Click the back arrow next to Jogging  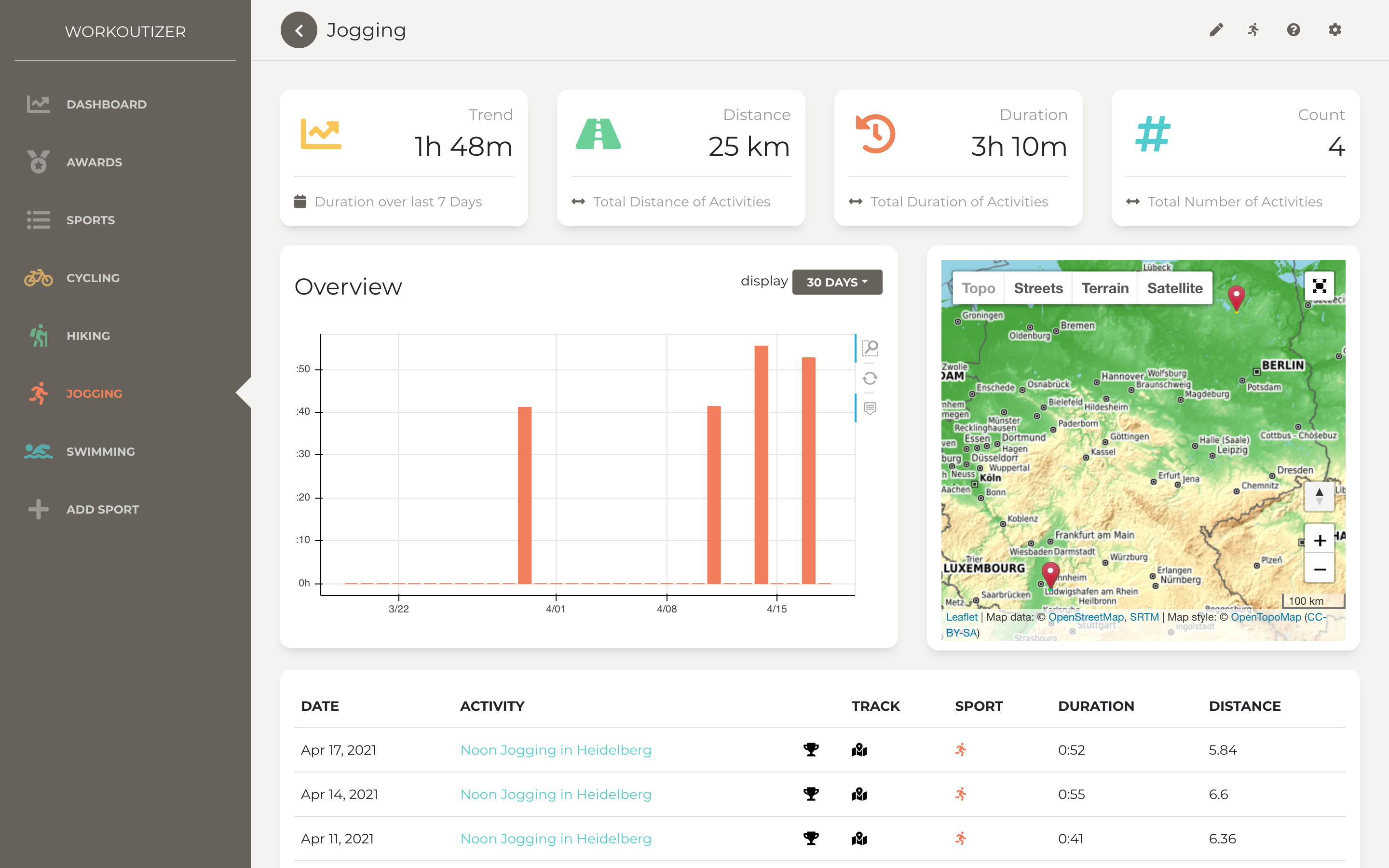pos(299,30)
